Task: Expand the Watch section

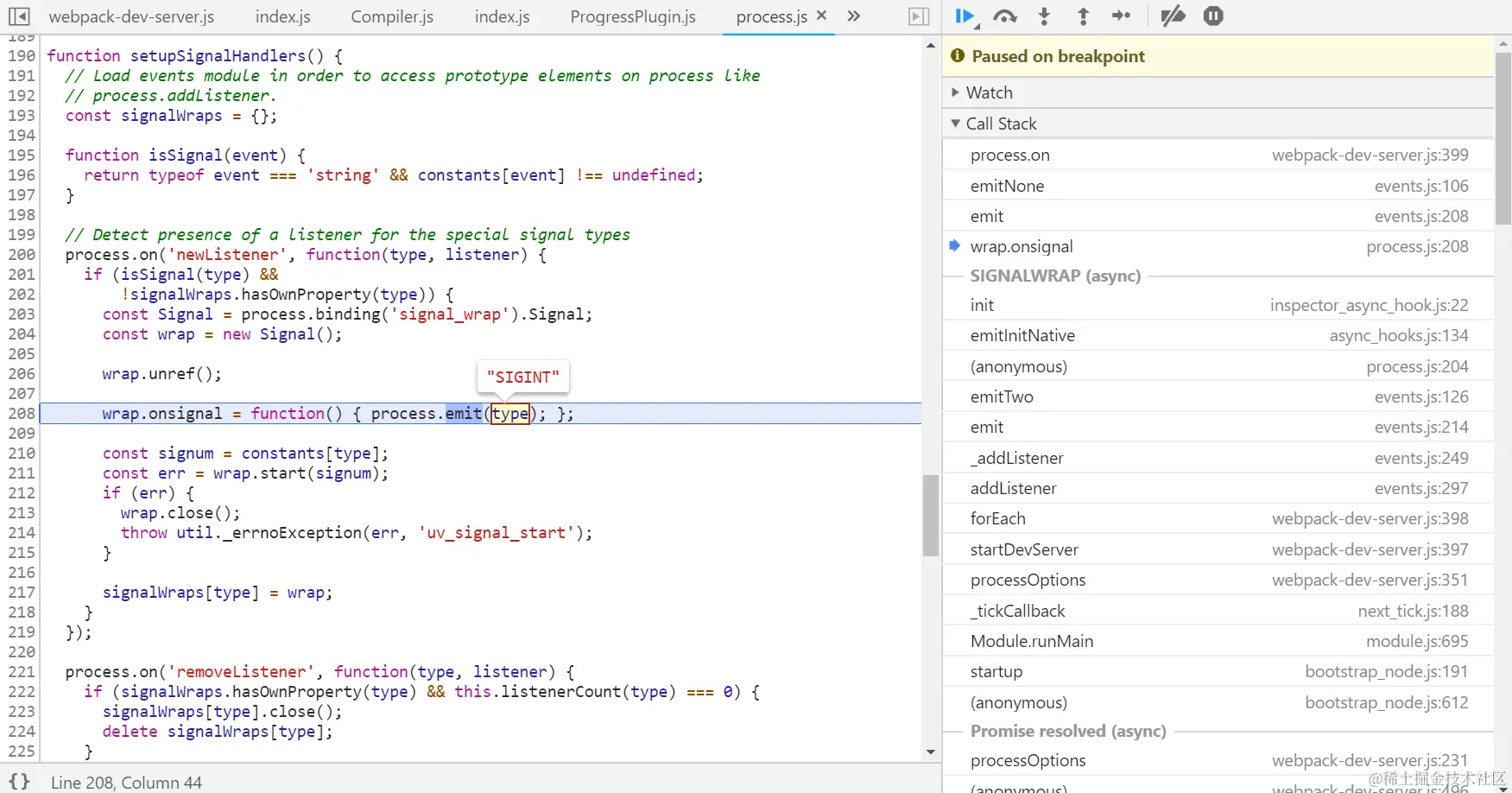Action: pyautogui.click(x=1218, y=92)
